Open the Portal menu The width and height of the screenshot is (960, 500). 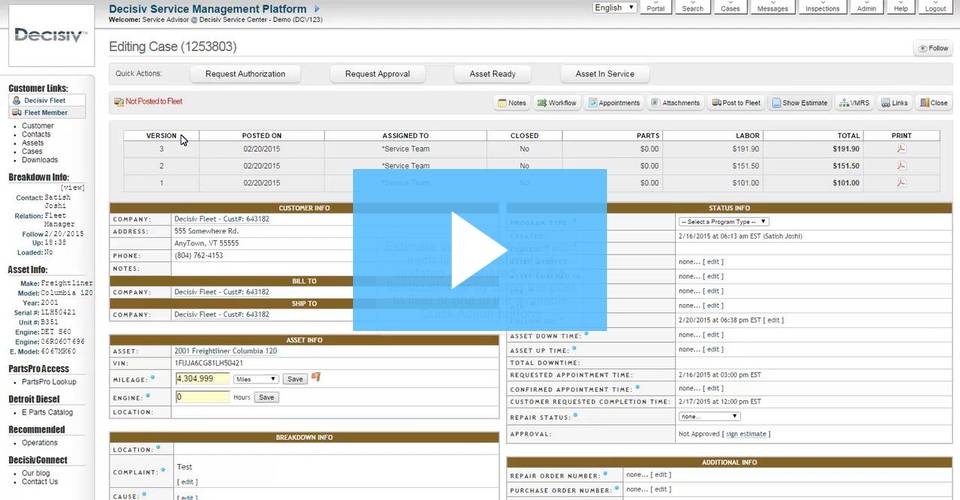(x=655, y=7)
